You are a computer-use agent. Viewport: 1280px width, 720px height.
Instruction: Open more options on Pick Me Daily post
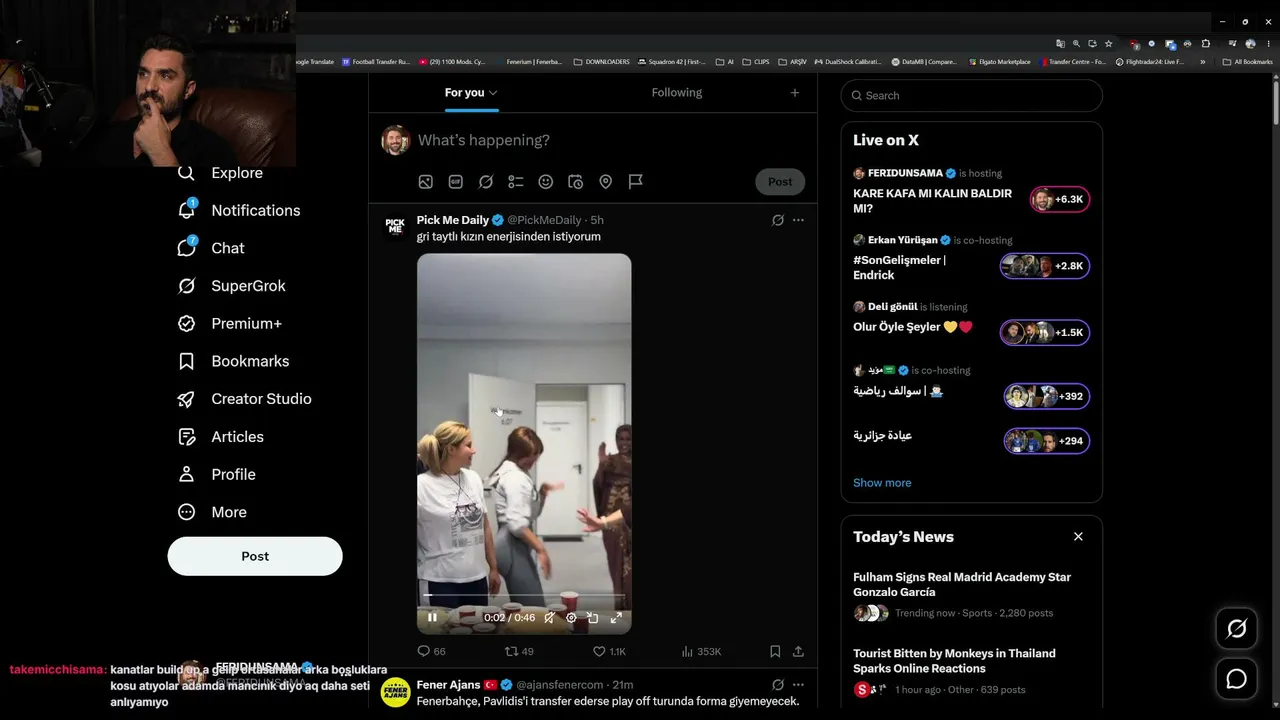798,220
